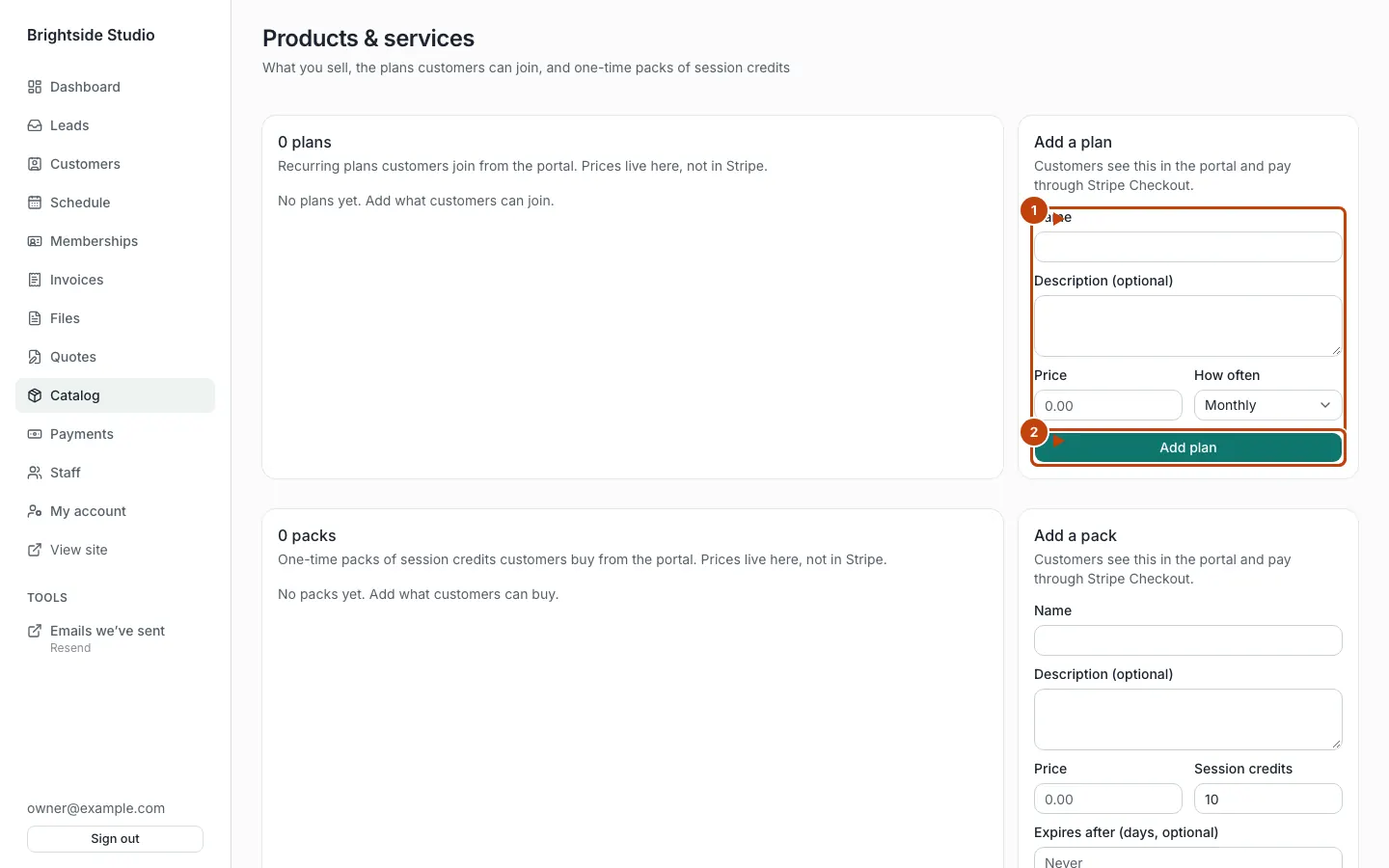Click the Sign out button
This screenshot has height=868, width=1389.
click(x=116, y=839)
